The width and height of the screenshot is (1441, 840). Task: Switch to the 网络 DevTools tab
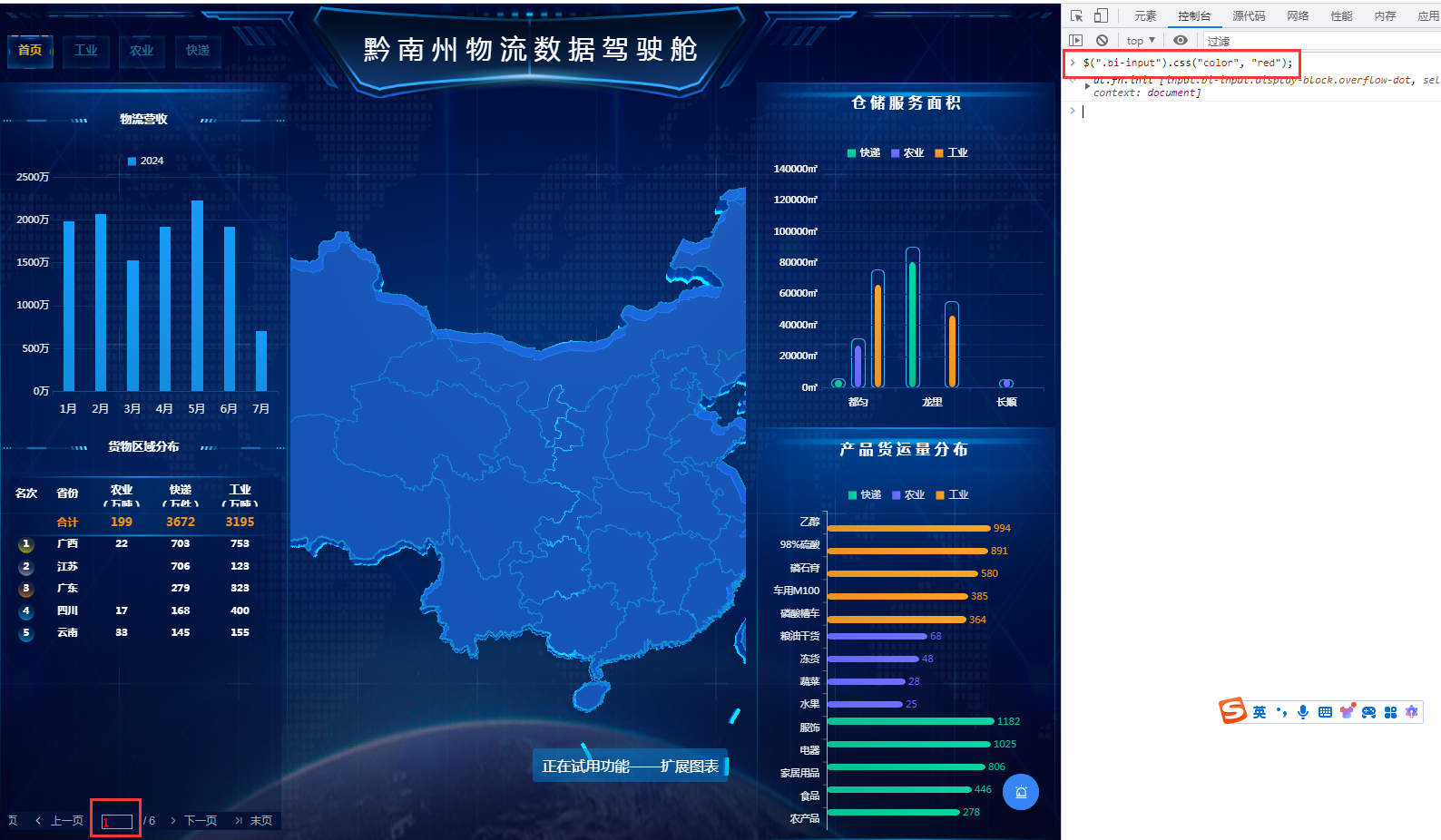tap(1298, 15)
